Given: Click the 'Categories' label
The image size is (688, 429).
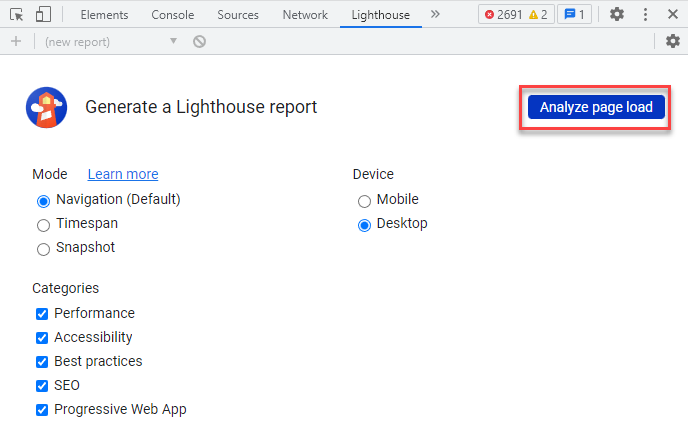Looking at the screenshot, I should pos(66,288).
